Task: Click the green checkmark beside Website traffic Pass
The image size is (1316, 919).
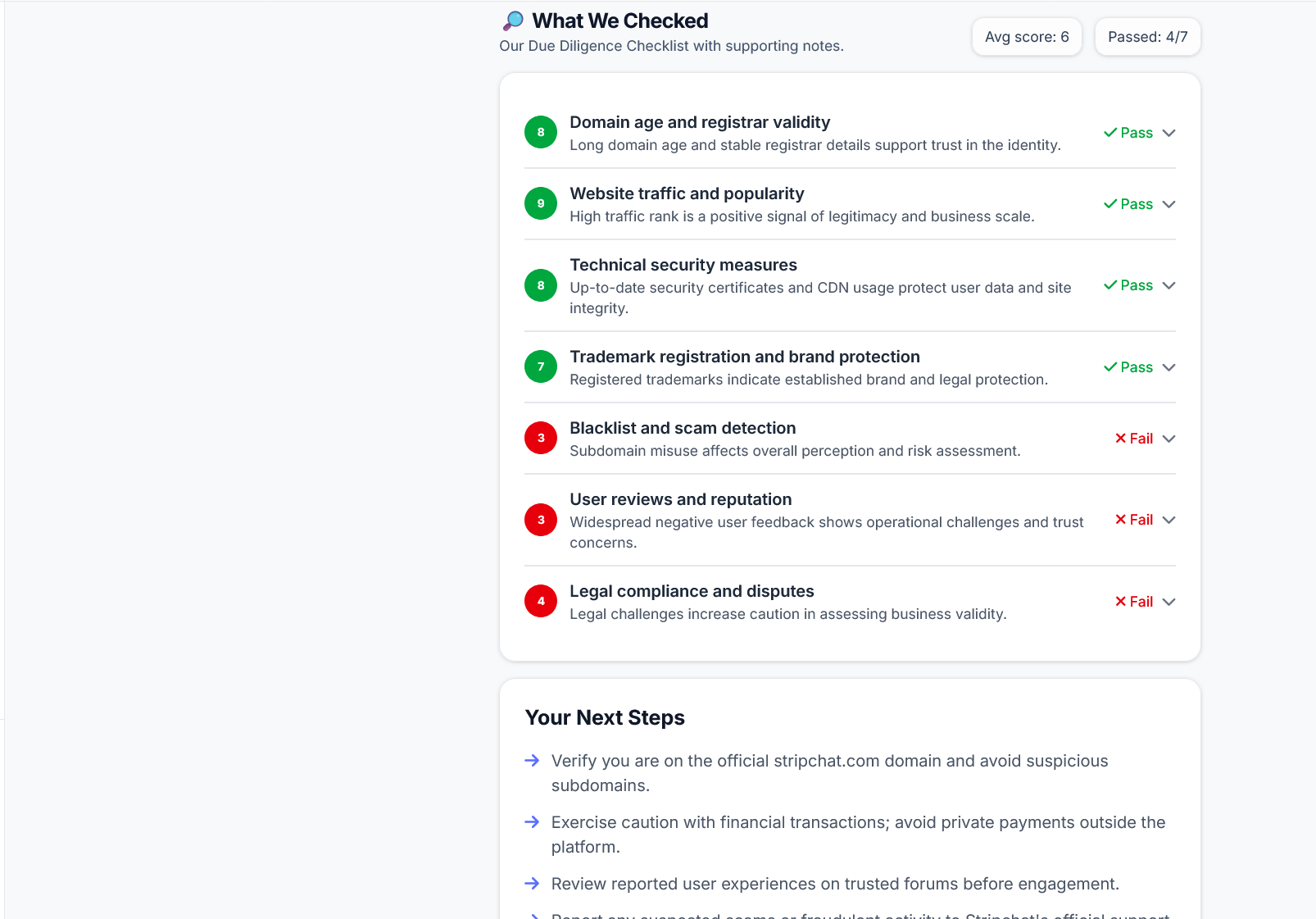Action: (1111, 203)
